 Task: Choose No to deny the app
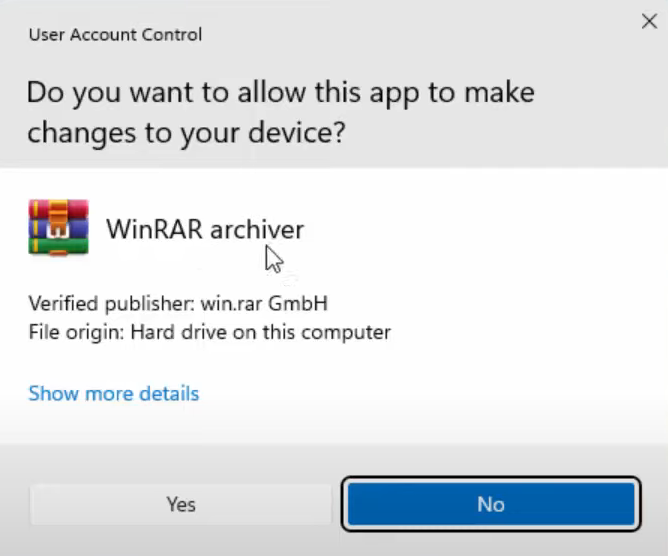pos(490,504)
